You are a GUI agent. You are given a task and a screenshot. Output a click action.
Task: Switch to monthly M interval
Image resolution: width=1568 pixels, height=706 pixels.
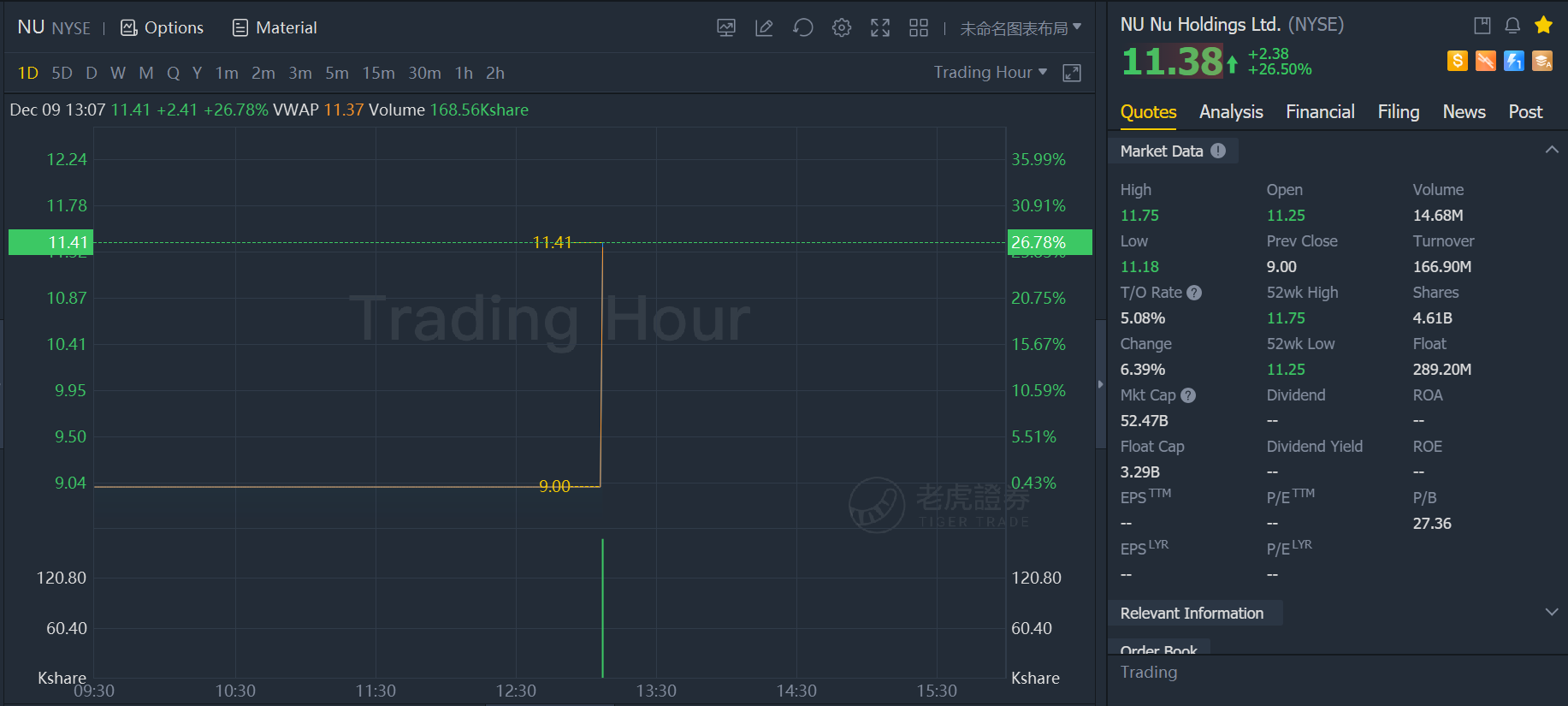click(x=146, y=74)
